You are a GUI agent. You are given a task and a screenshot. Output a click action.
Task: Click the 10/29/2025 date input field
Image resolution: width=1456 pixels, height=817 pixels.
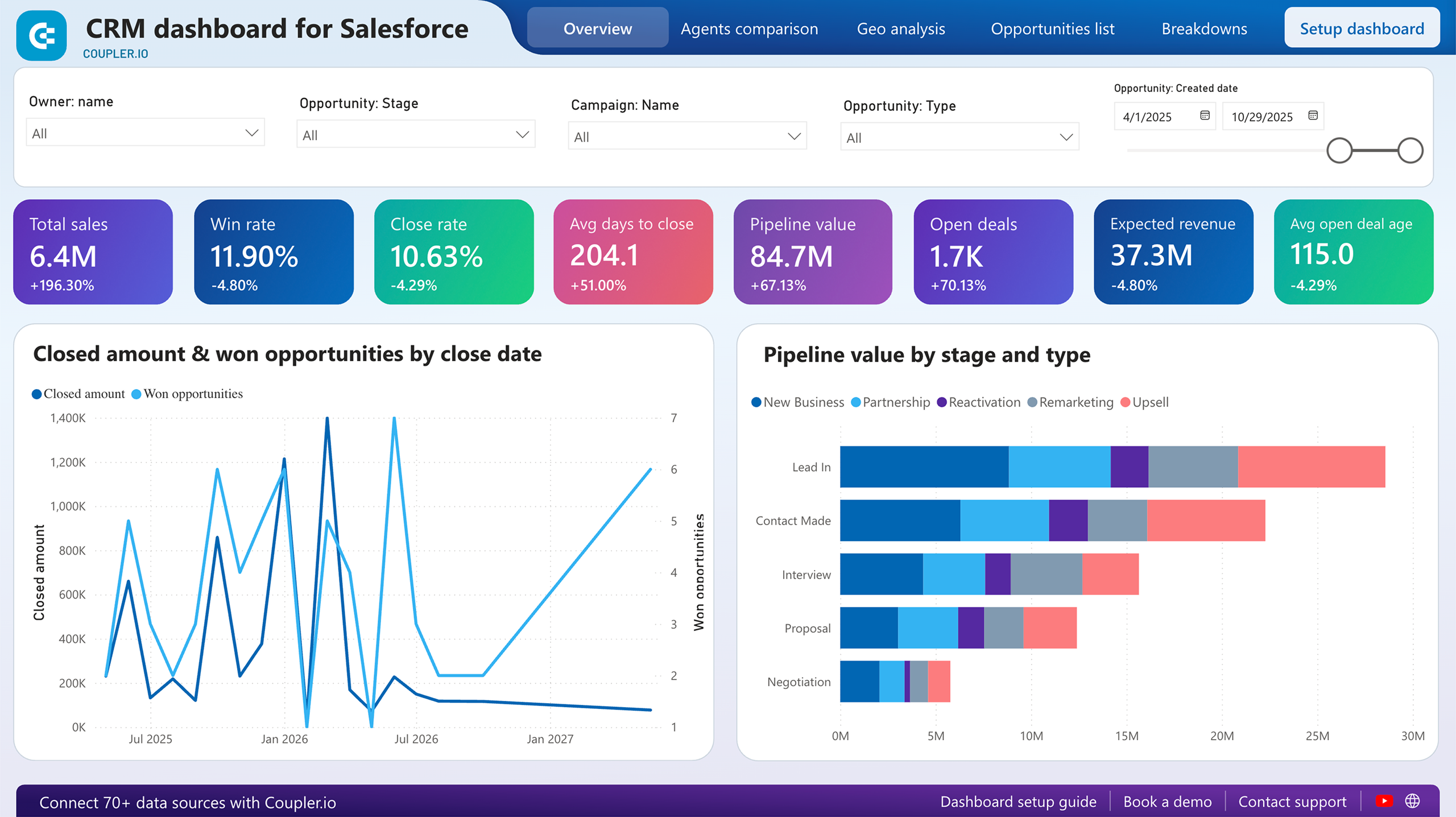coord(1263,116)
